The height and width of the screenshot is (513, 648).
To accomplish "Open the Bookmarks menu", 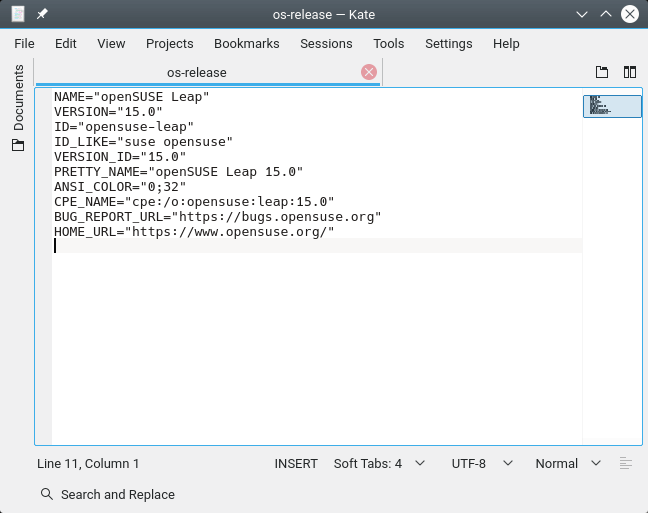I will coord(247,43).
